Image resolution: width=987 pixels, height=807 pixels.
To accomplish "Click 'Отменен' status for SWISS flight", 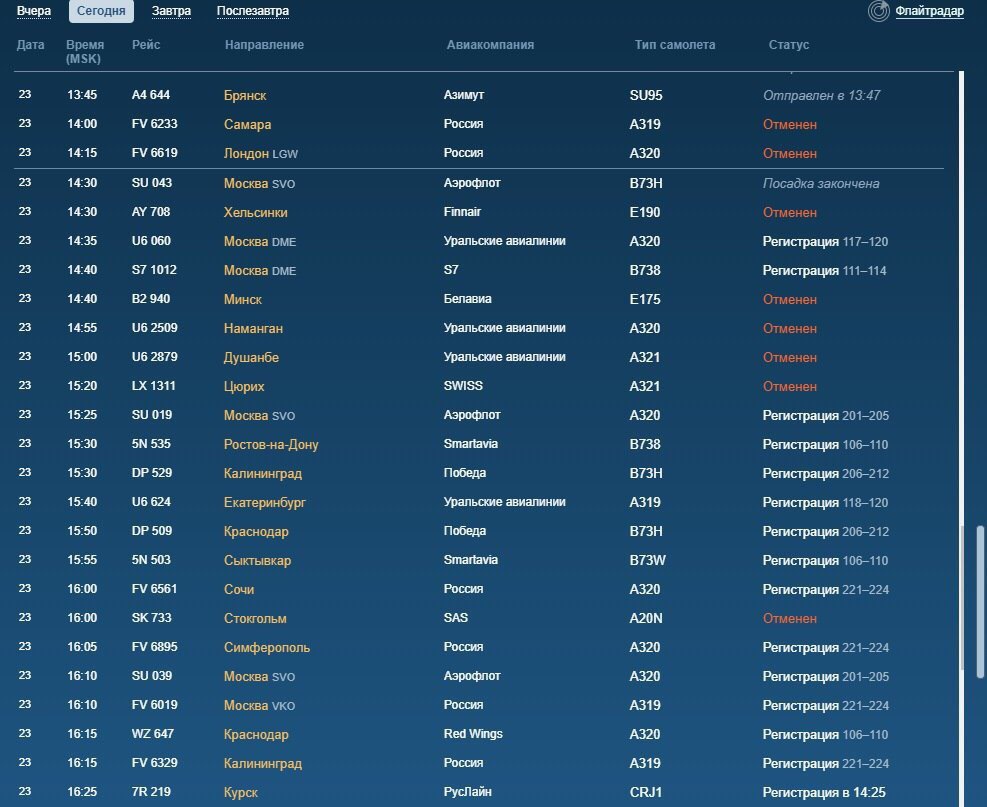I will pyautogui.click(x=790, y=386).
